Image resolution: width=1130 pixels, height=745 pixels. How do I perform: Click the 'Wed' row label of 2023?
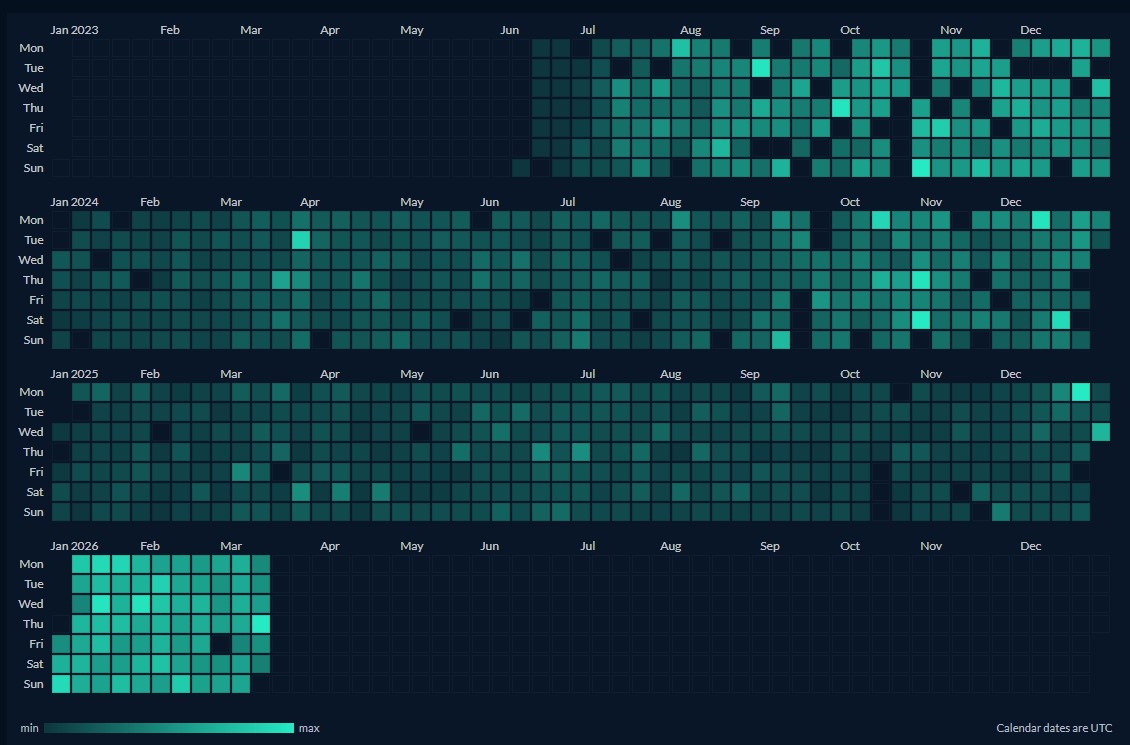point(30,88)
